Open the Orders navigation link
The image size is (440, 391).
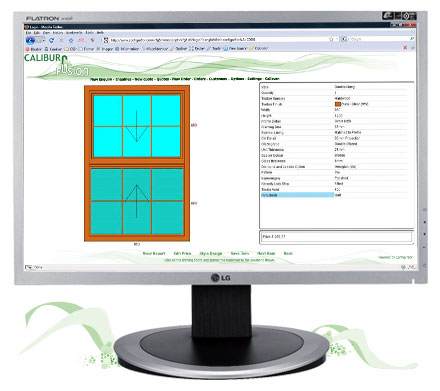click(200, 79)
